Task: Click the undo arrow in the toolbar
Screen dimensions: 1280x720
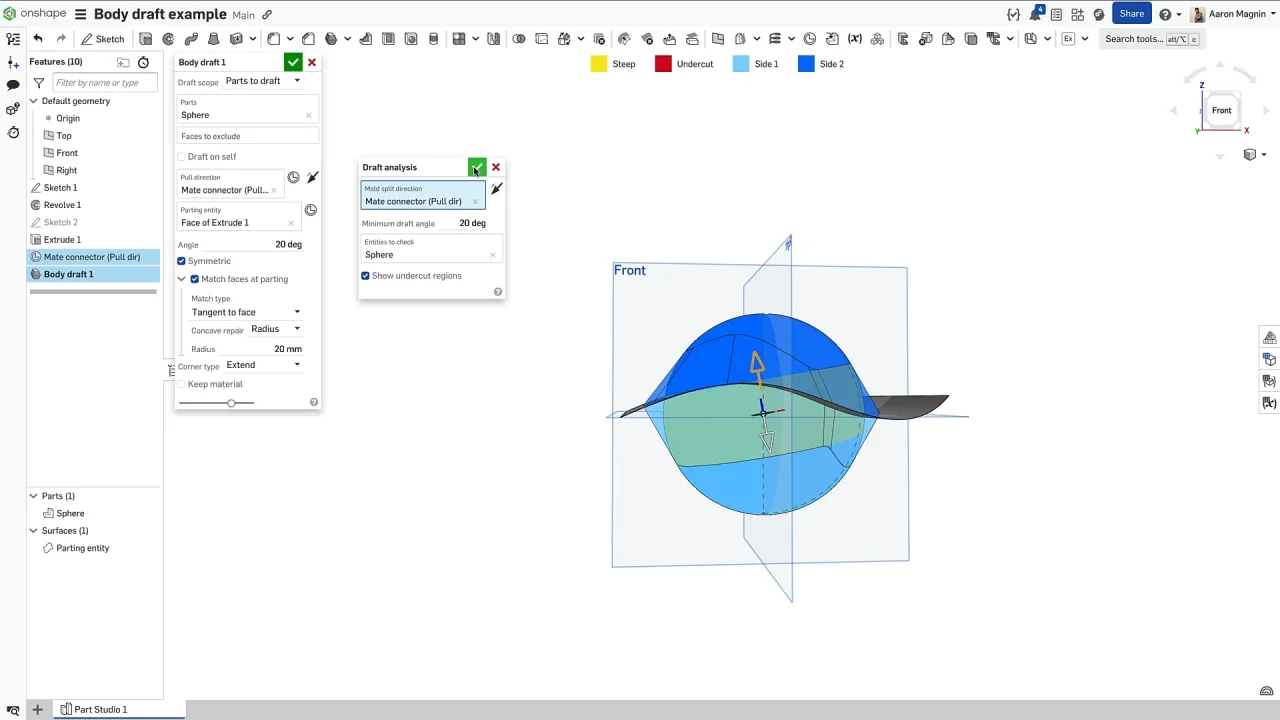Action: pos(38,39)
